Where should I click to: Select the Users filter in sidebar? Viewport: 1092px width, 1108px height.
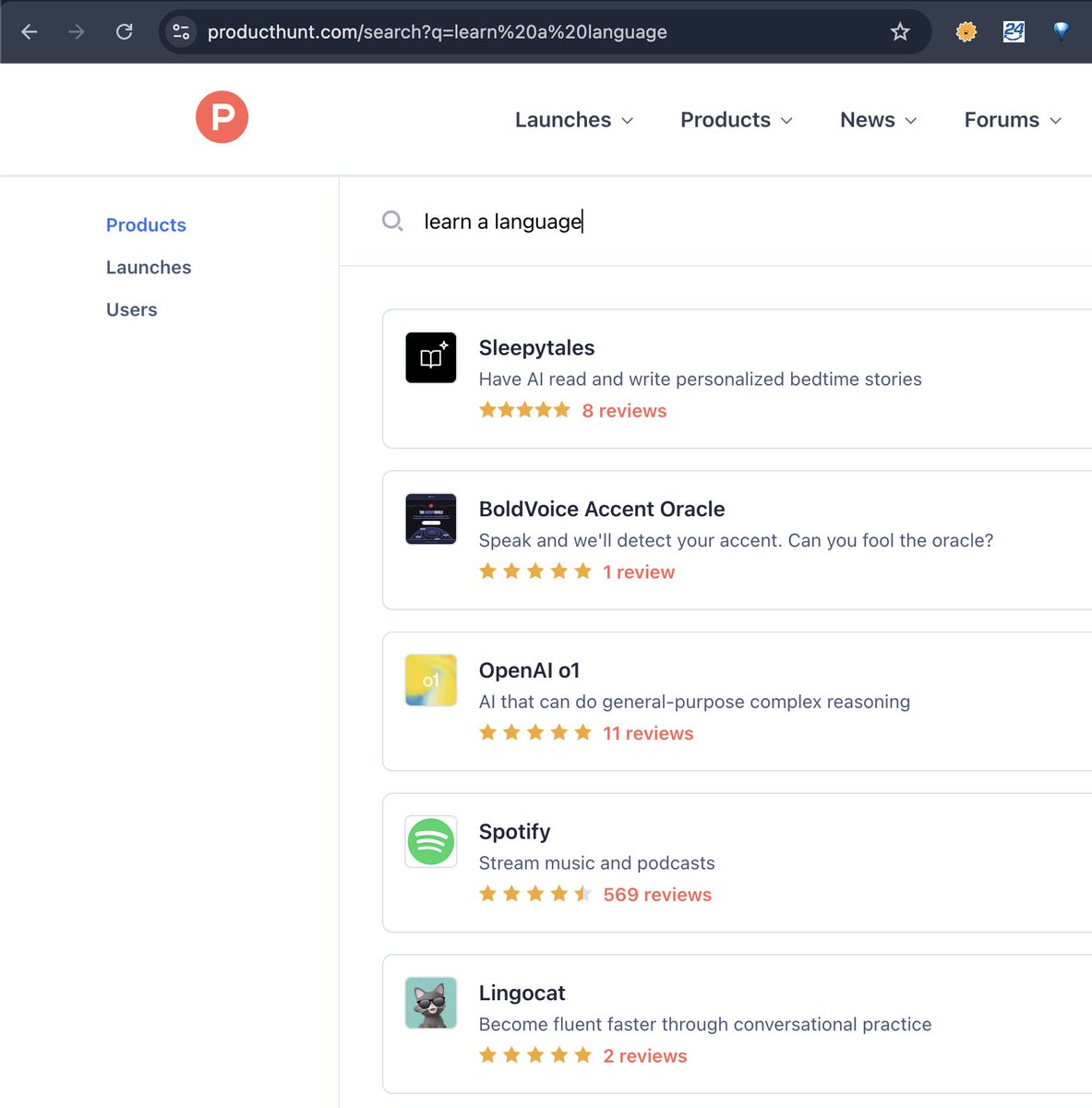click(x=132, y=310)
